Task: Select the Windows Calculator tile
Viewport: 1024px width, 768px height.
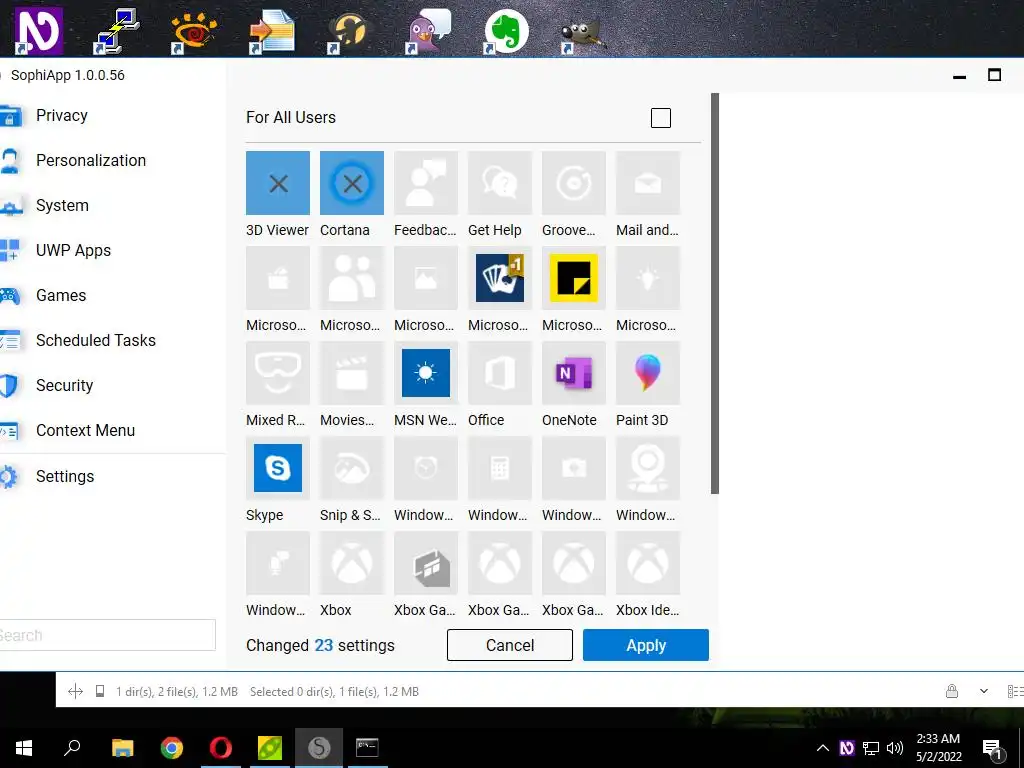Action: tap(500, 468)
